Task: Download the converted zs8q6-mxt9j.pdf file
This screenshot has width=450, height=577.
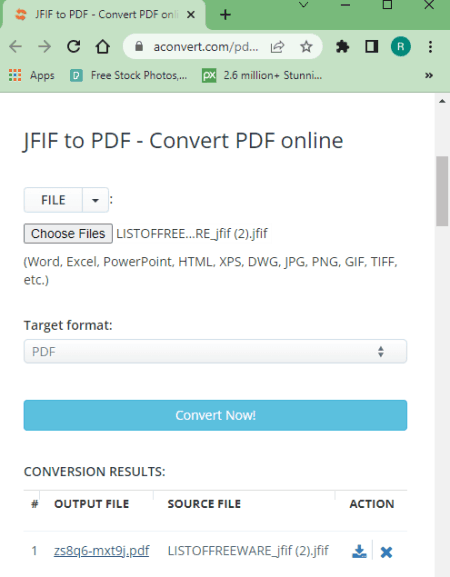Action: 359,551
